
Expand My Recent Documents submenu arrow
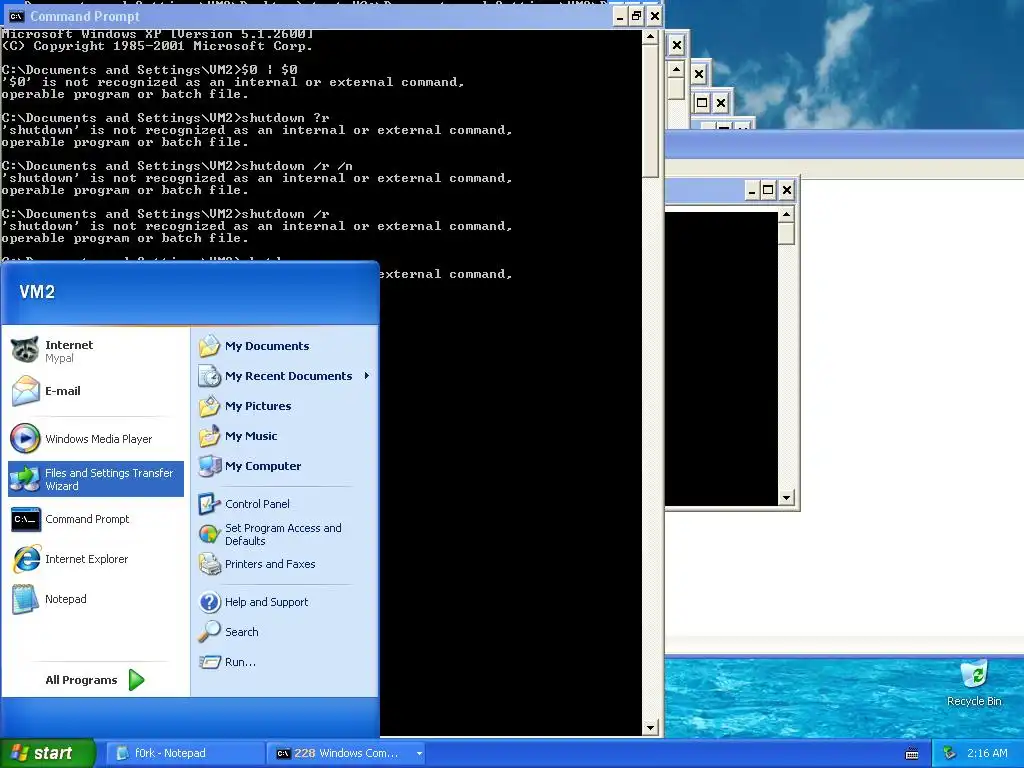pyautogui.click(x=367, y=376)
